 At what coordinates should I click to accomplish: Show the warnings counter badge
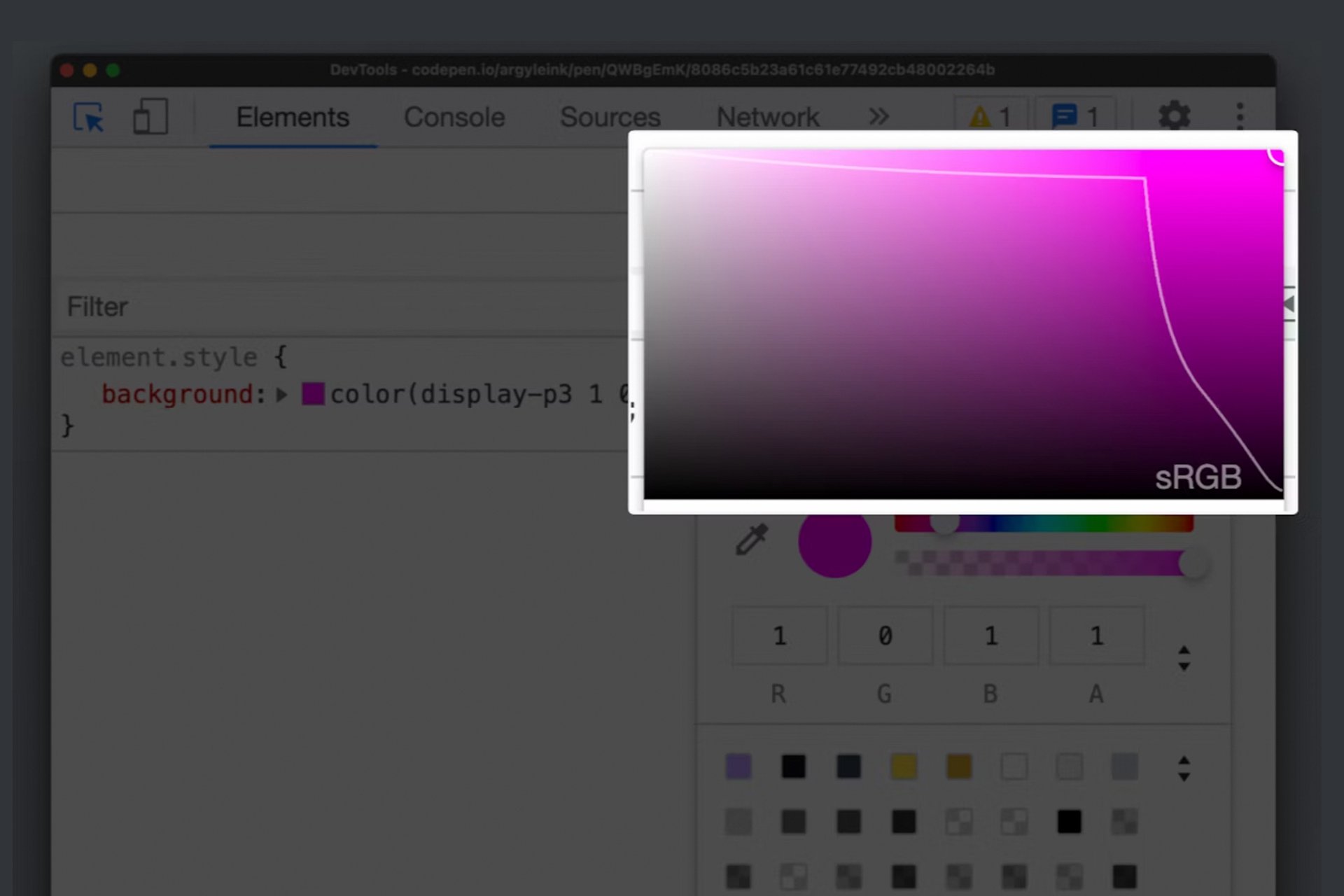click(990, 116)
